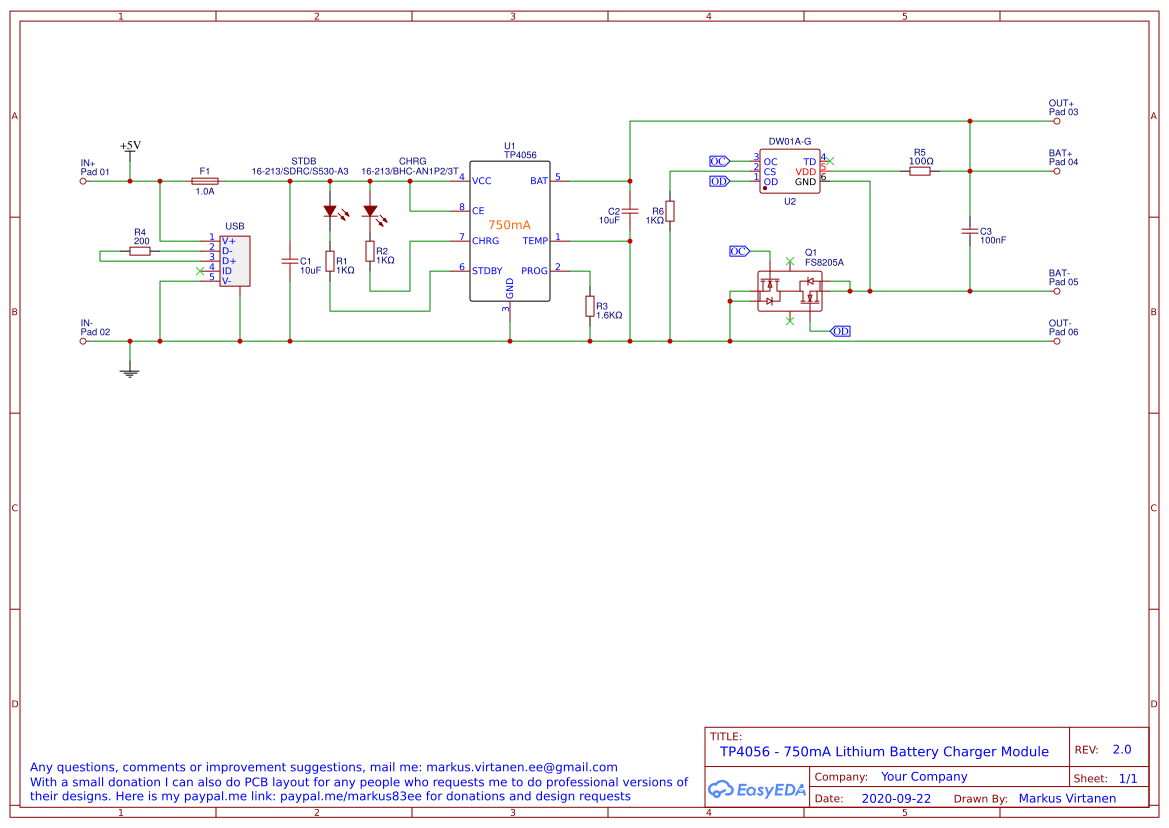Click the CE pin label on U1

pyautogui.click(x=478, y=211)
